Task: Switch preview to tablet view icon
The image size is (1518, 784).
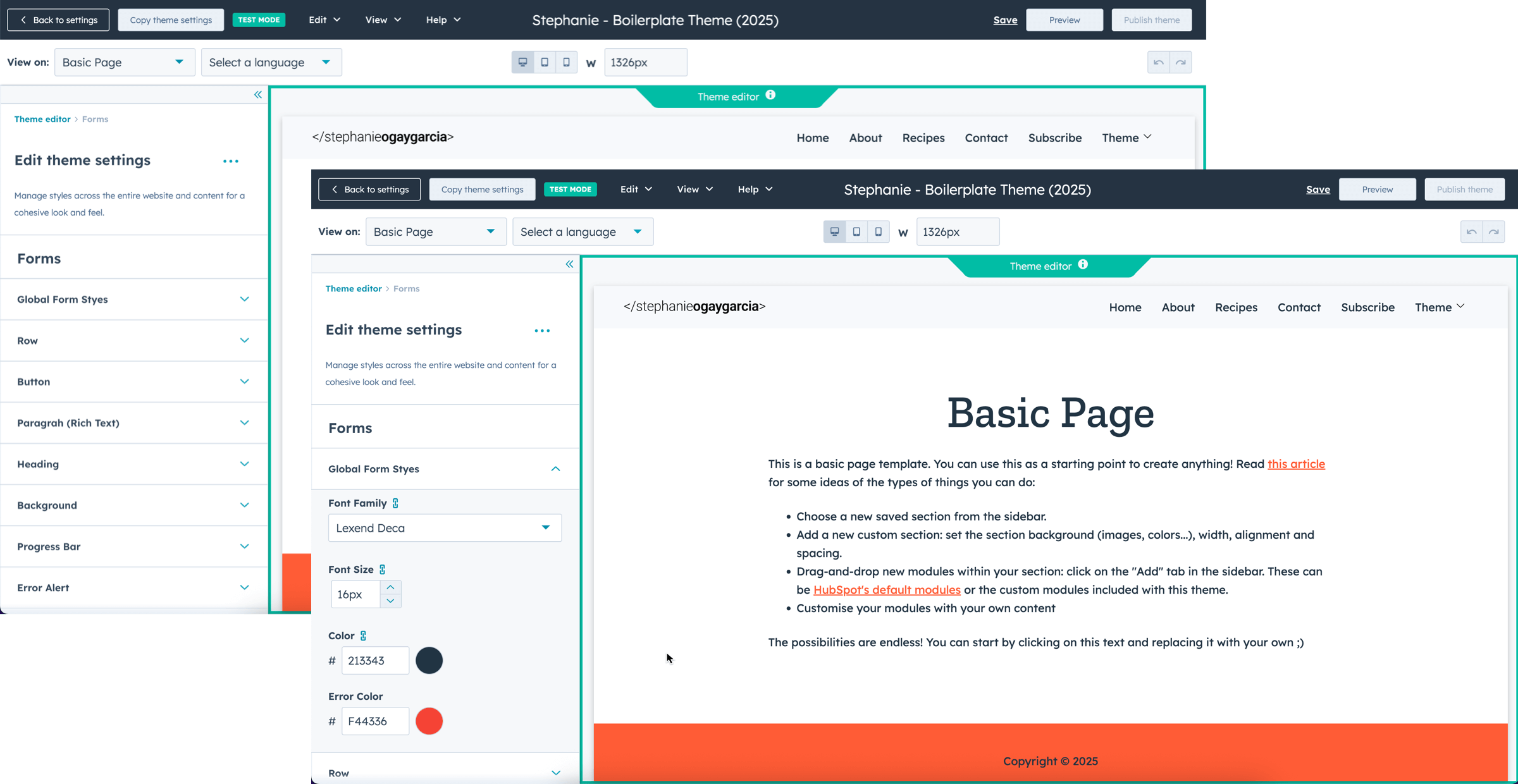Action: (x=856, y=231)
